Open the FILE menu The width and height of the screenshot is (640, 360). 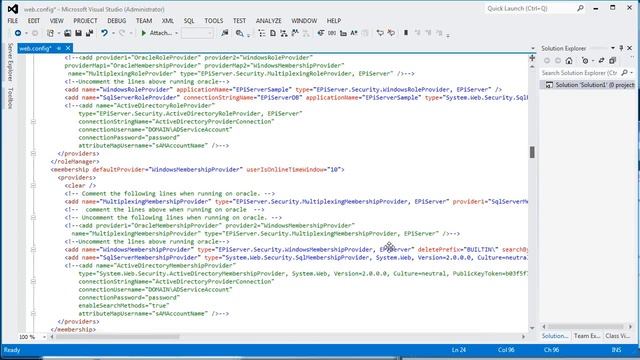pyautogui.click(x=13, y=20)
